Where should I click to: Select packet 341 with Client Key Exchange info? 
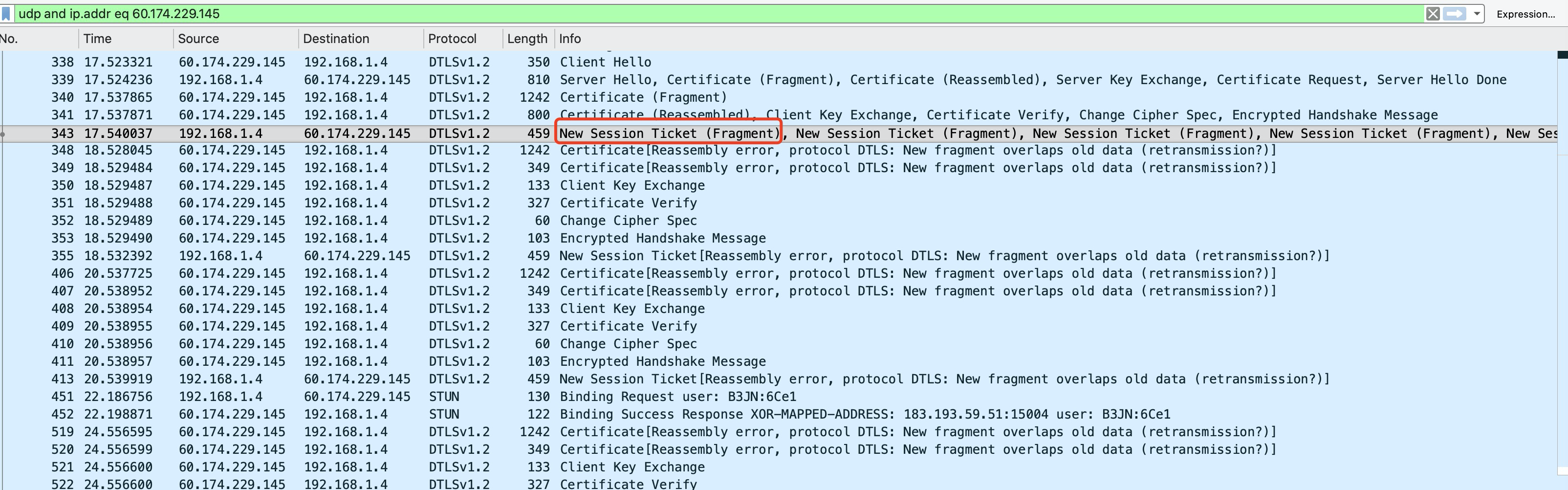click(779, 115)
